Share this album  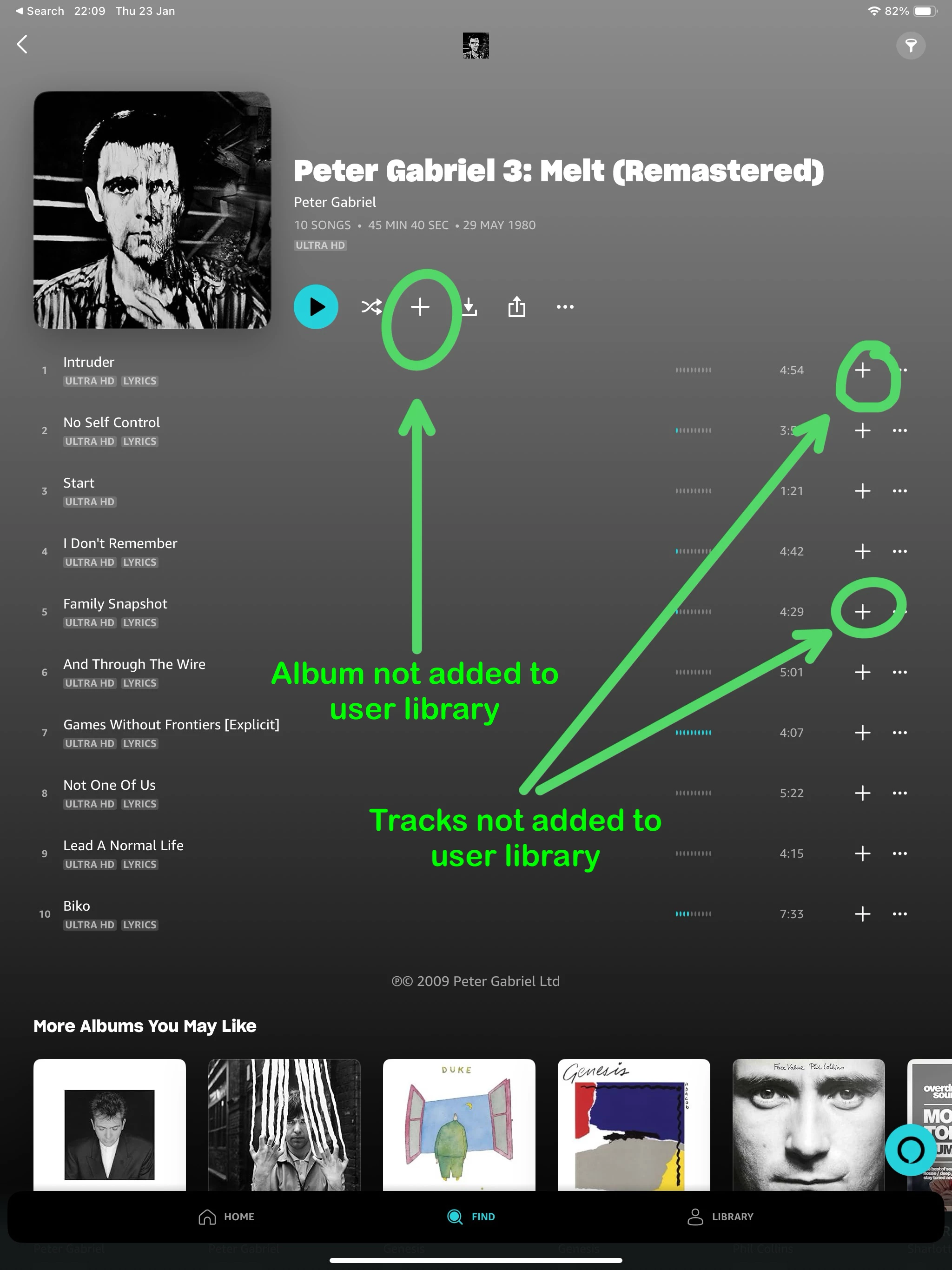tap(517, 307)
